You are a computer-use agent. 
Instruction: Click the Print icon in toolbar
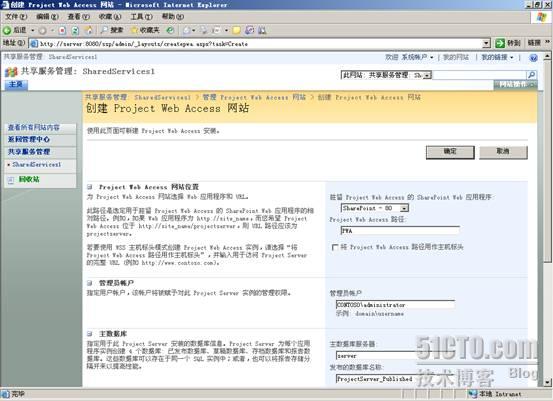[204, 30]
